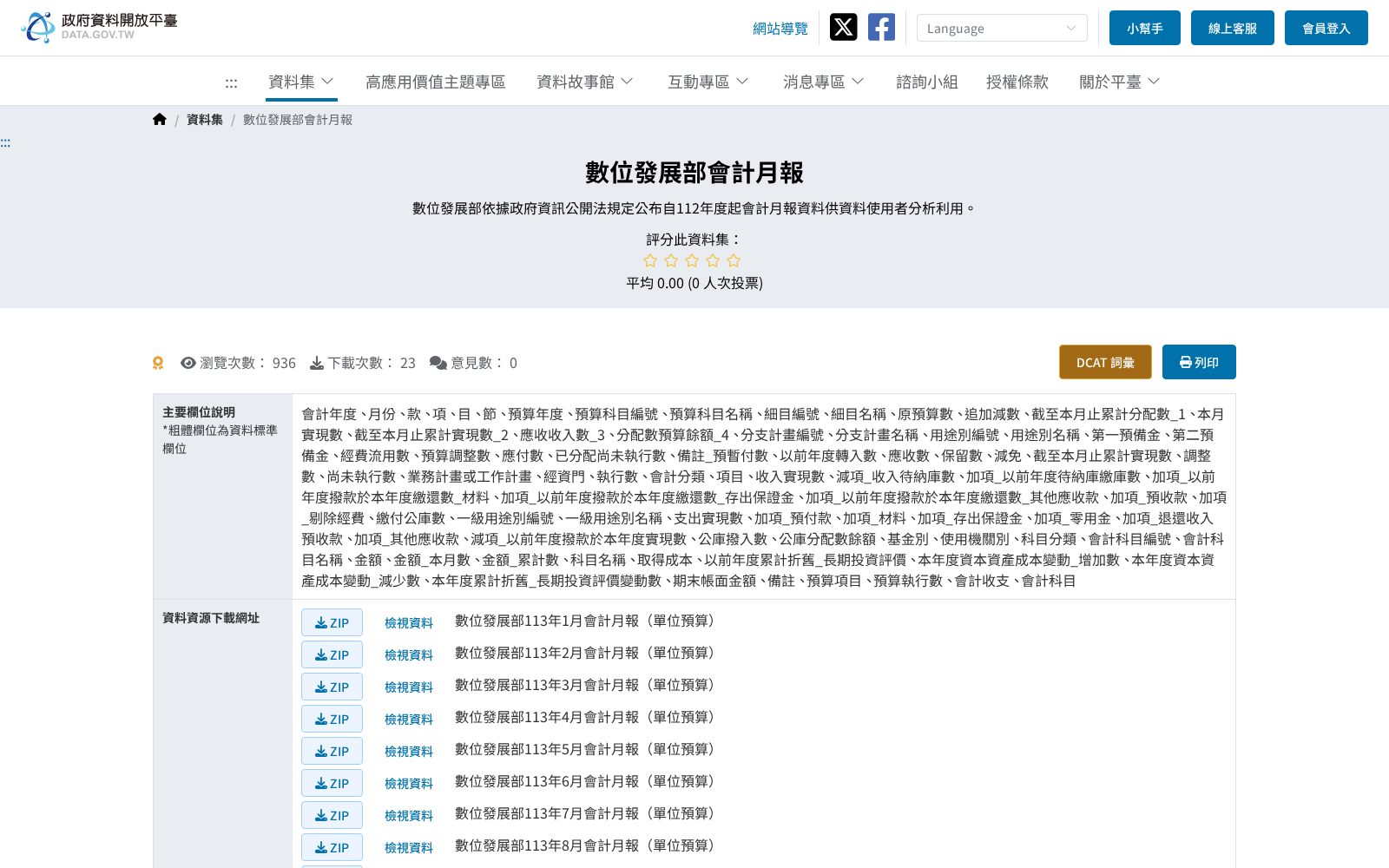View data for 113年1月會計月報

pyautogui.click(x=409, y=622)
